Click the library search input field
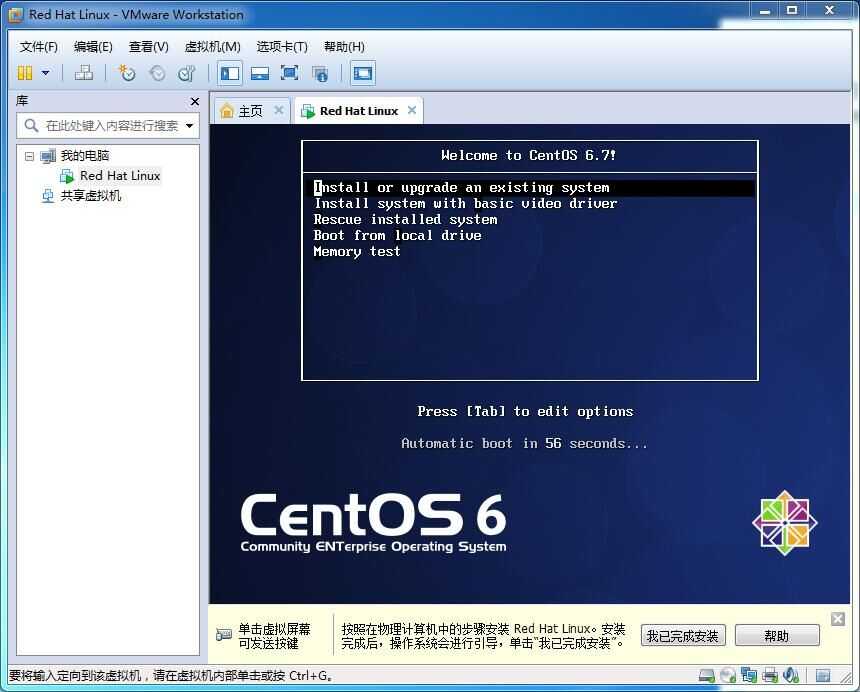Image resolution: width=860 pixels, height=692 pixels. coord(112,126)
